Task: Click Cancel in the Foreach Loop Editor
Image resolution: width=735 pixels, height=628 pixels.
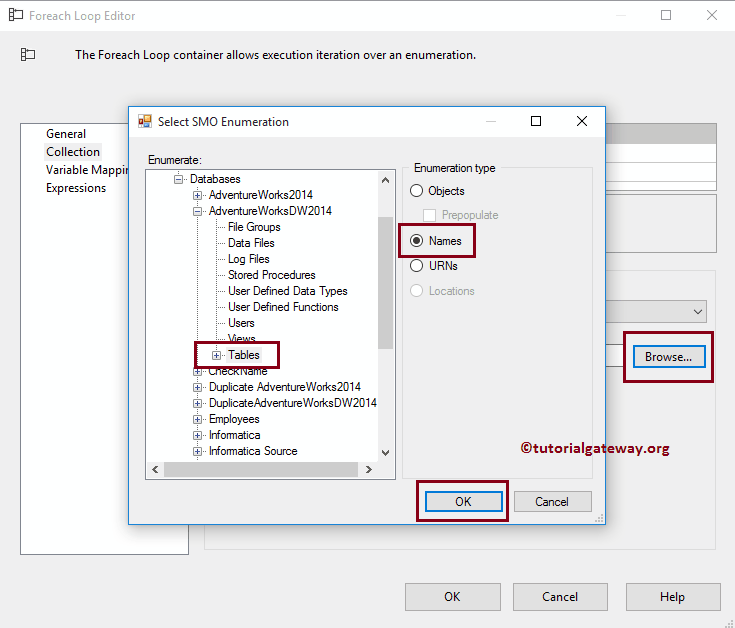Action: click(560, 597)
